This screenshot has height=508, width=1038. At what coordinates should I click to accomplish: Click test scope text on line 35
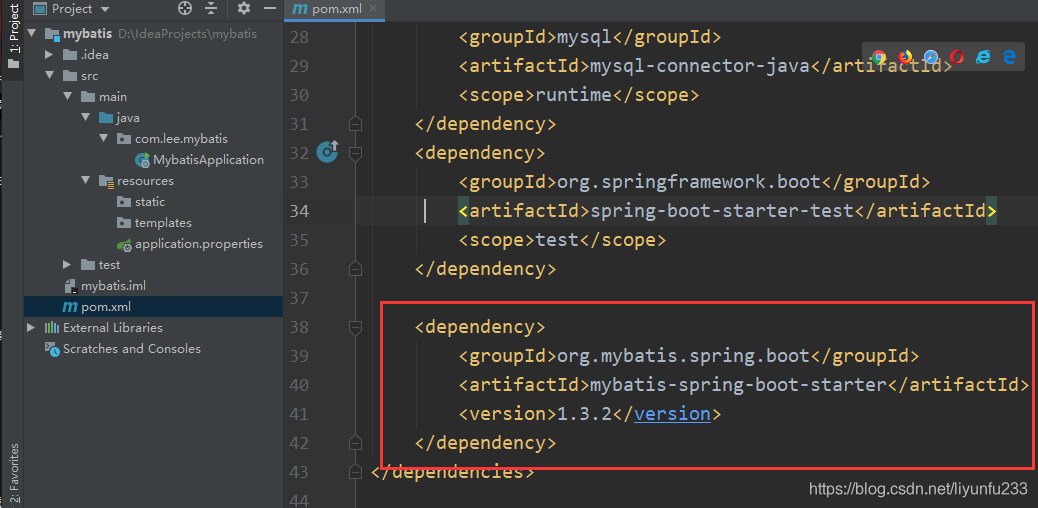click(557, 240)
